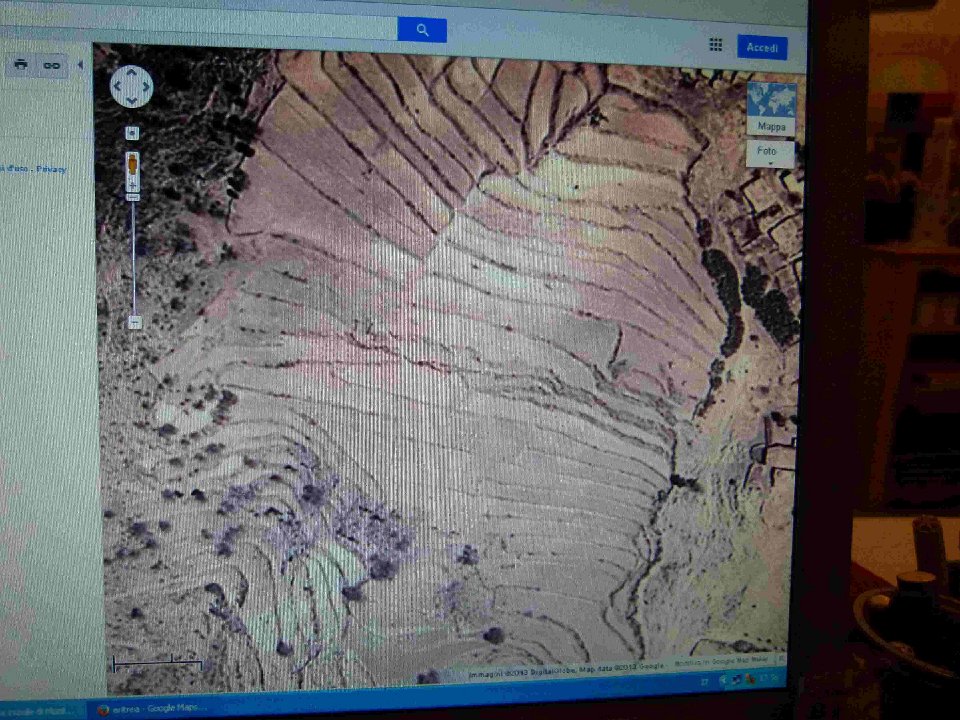The height and width of the screenshot is (720, 960).
Task: Open the Google Maps Firefox taskbar button
Action: point(151,709)
